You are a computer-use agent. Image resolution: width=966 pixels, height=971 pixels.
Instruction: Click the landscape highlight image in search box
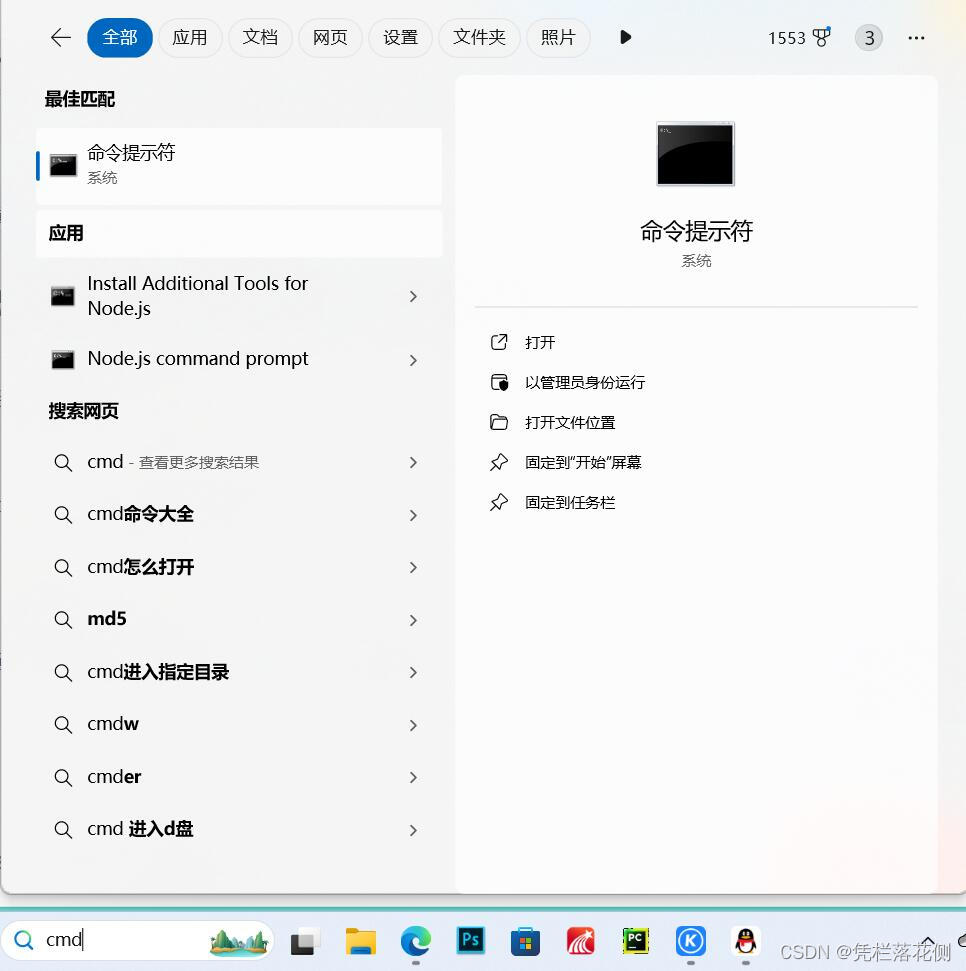[239, 942]
